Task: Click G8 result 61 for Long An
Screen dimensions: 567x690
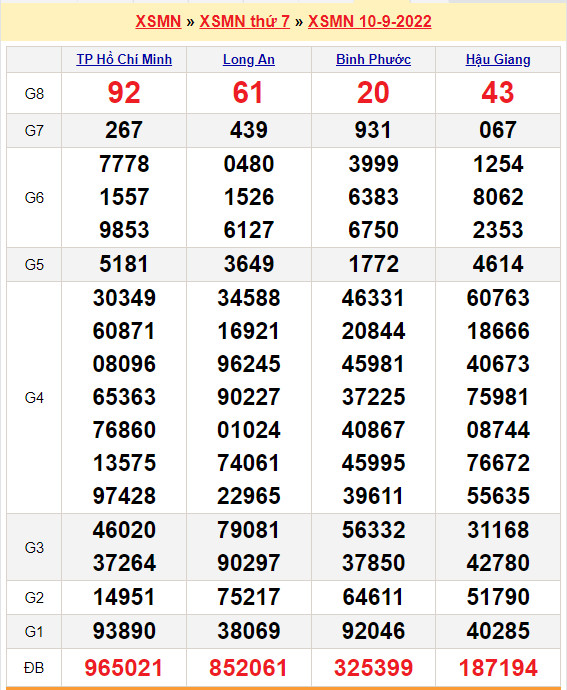Action: coord(248,93)
